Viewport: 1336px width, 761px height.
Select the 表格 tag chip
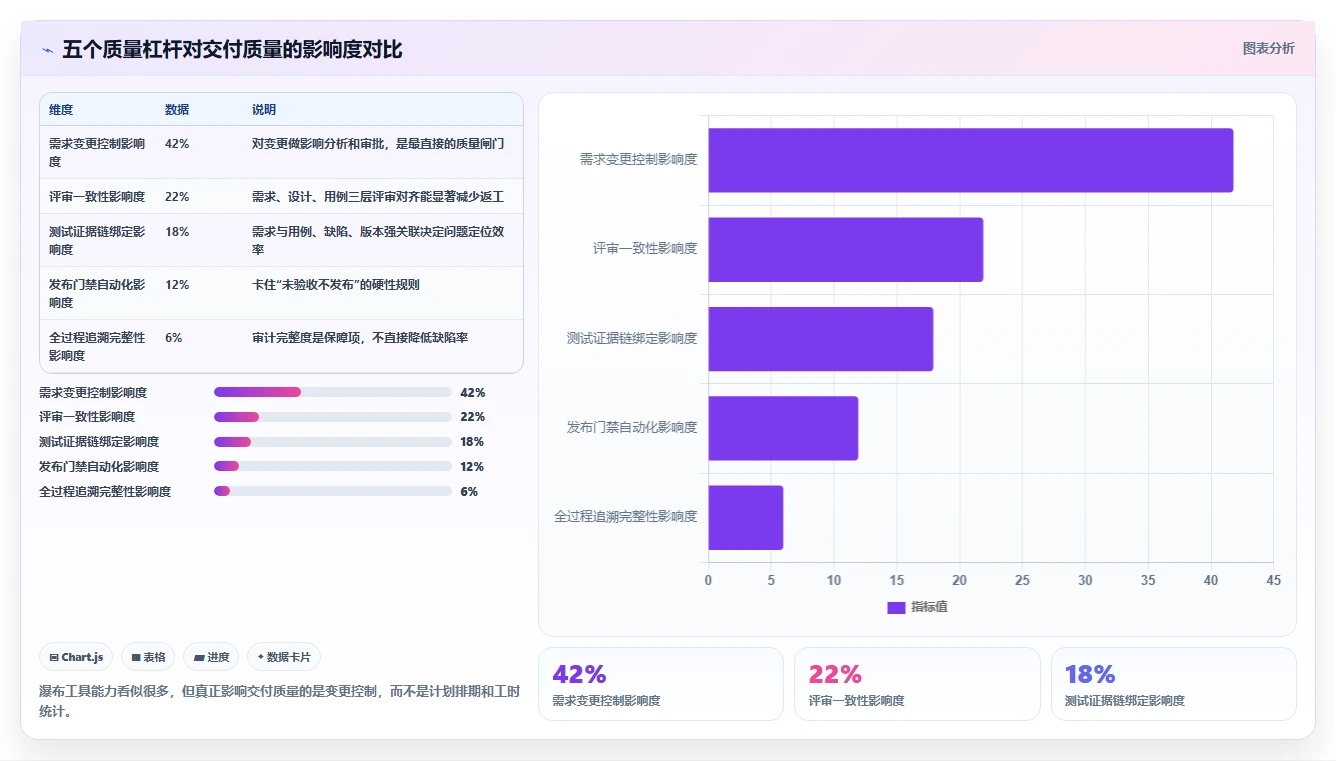(x=148, y=657)
